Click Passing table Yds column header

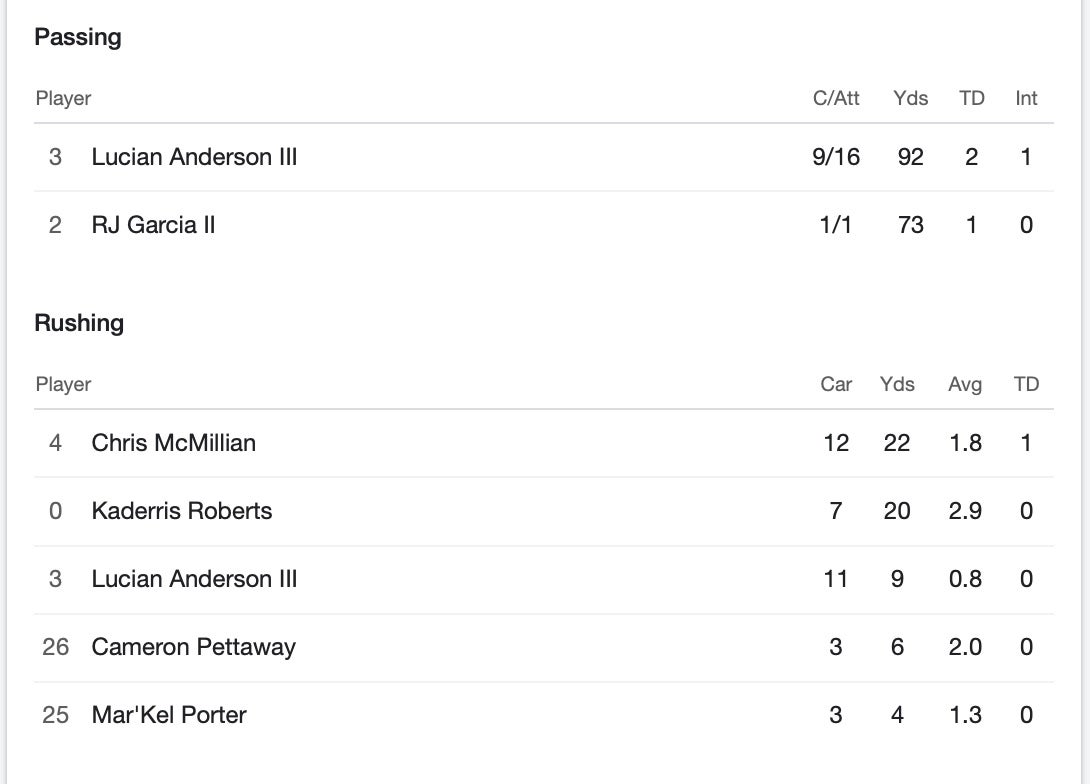tap(910, 98)
